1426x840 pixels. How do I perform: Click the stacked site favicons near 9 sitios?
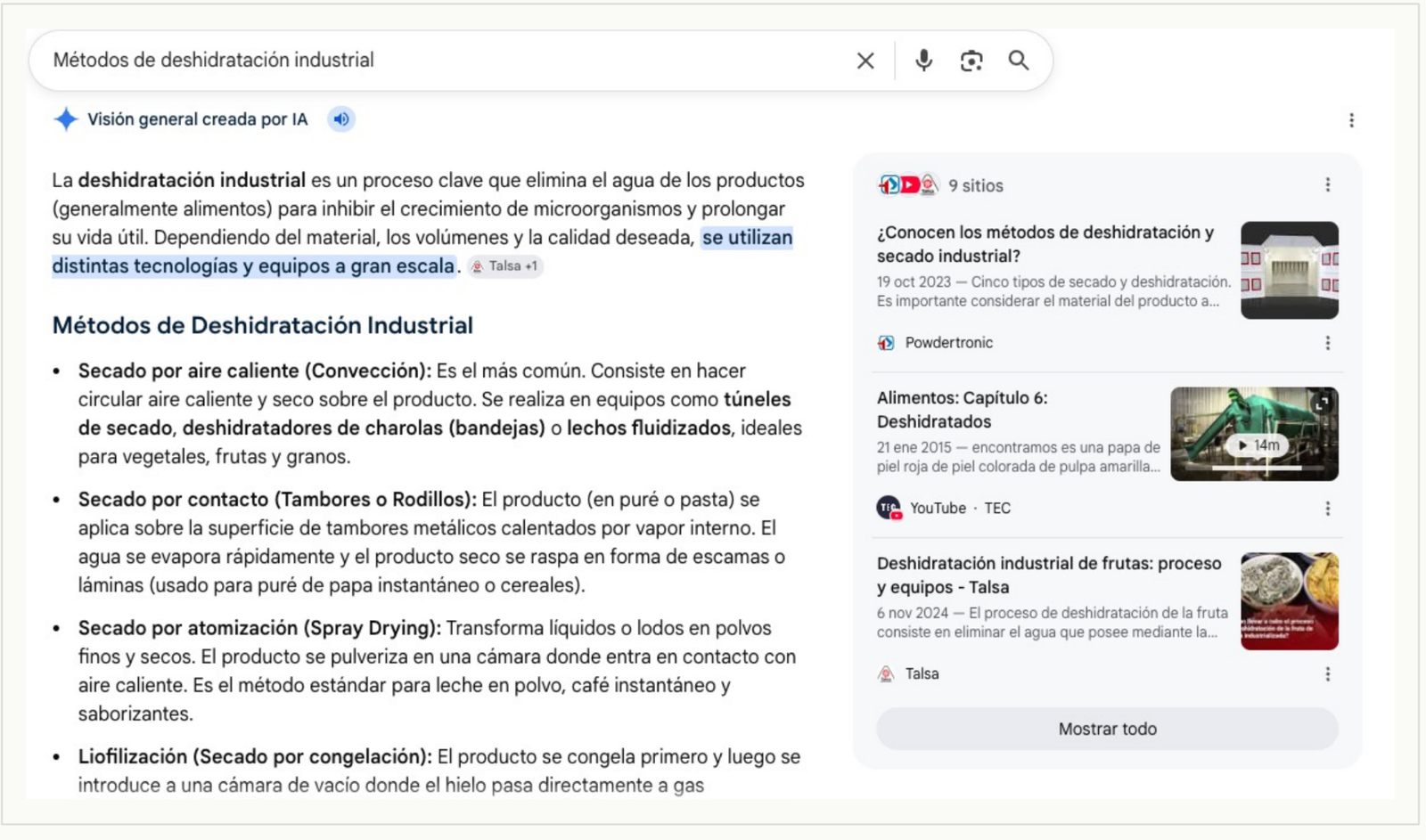[908, 184]
